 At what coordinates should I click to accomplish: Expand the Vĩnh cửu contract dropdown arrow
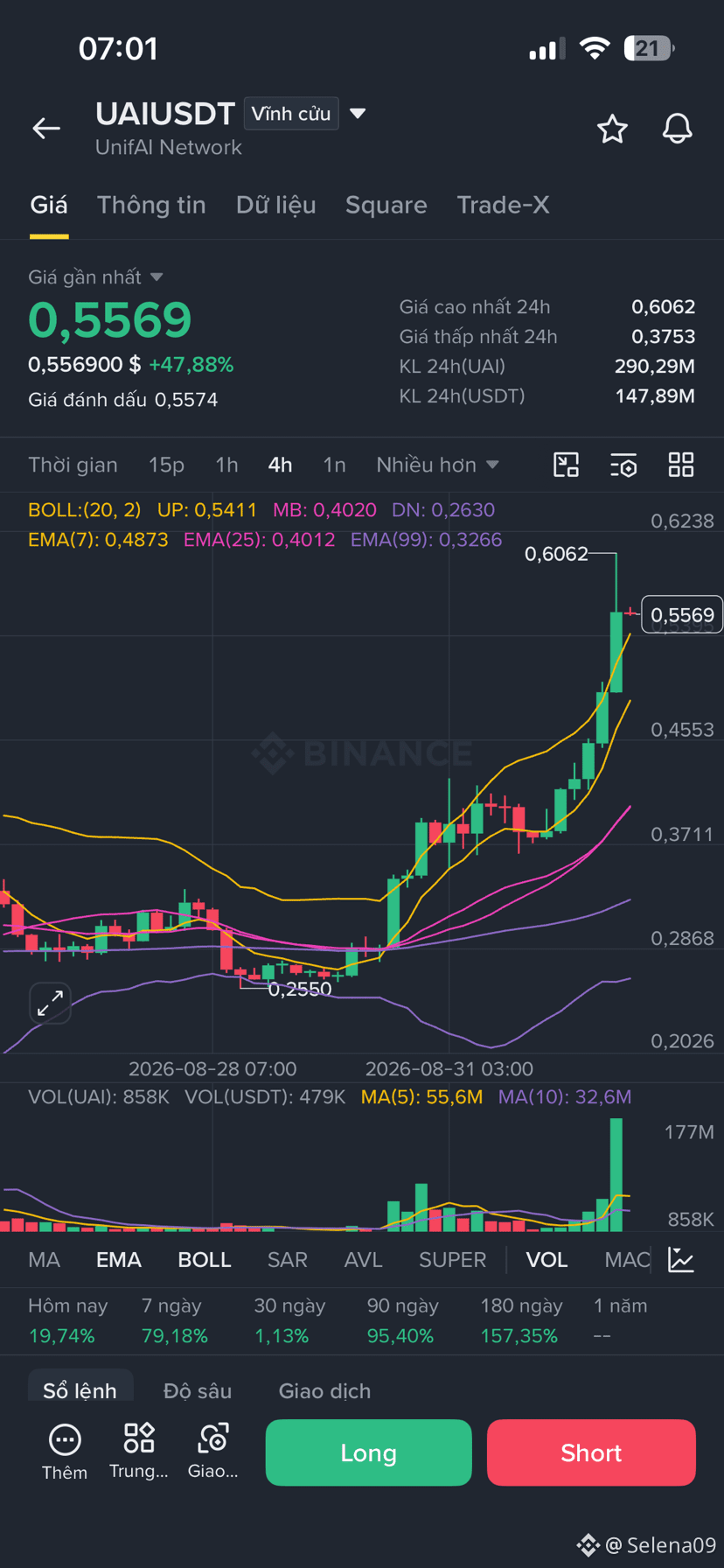point(358,114)
